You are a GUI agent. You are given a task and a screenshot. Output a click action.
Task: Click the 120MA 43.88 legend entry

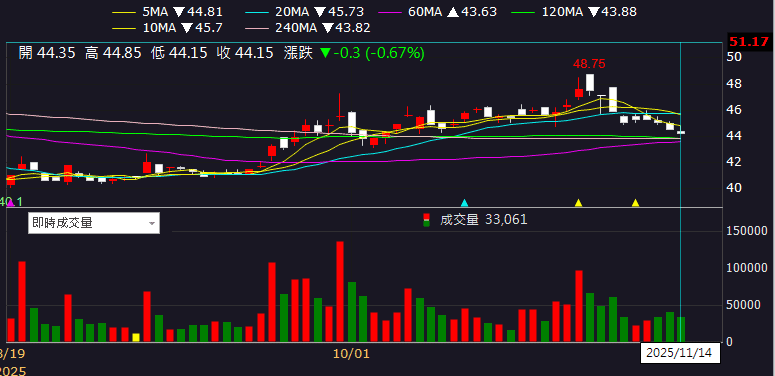point(573,12)
